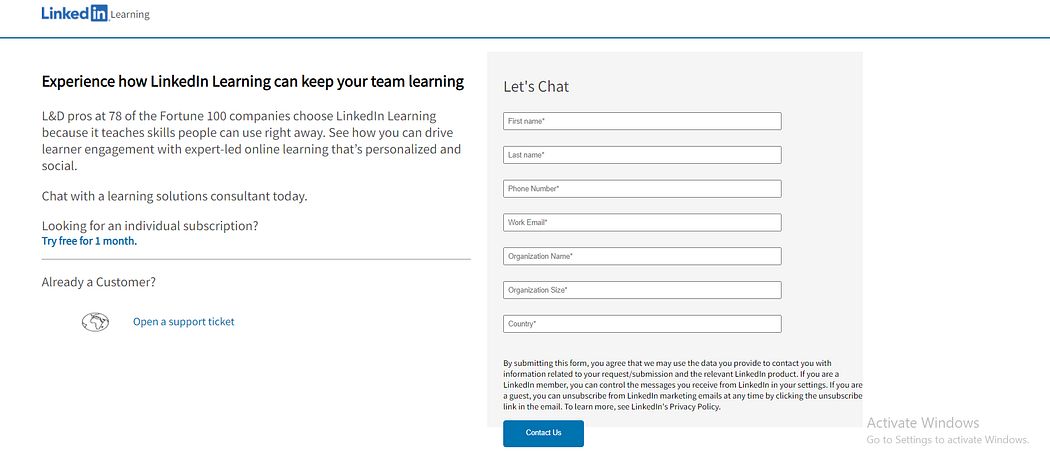Click the Organization Name field
This screenshot has width=1050, height=453.
642,257
